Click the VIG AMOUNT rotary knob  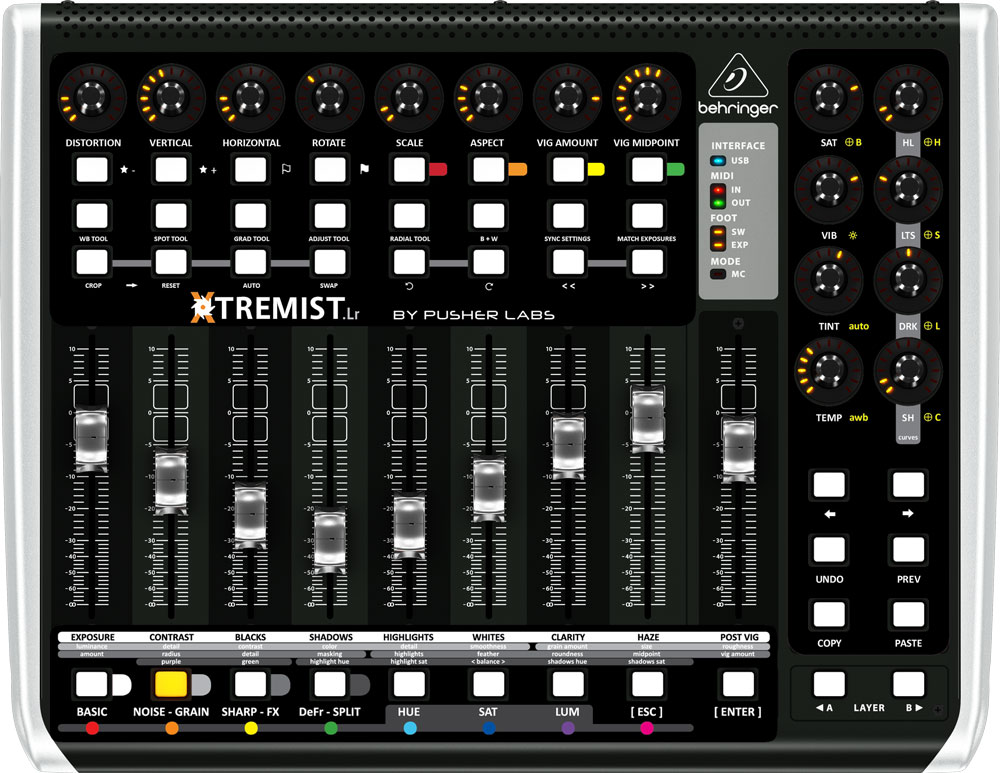tap(568, 97)
